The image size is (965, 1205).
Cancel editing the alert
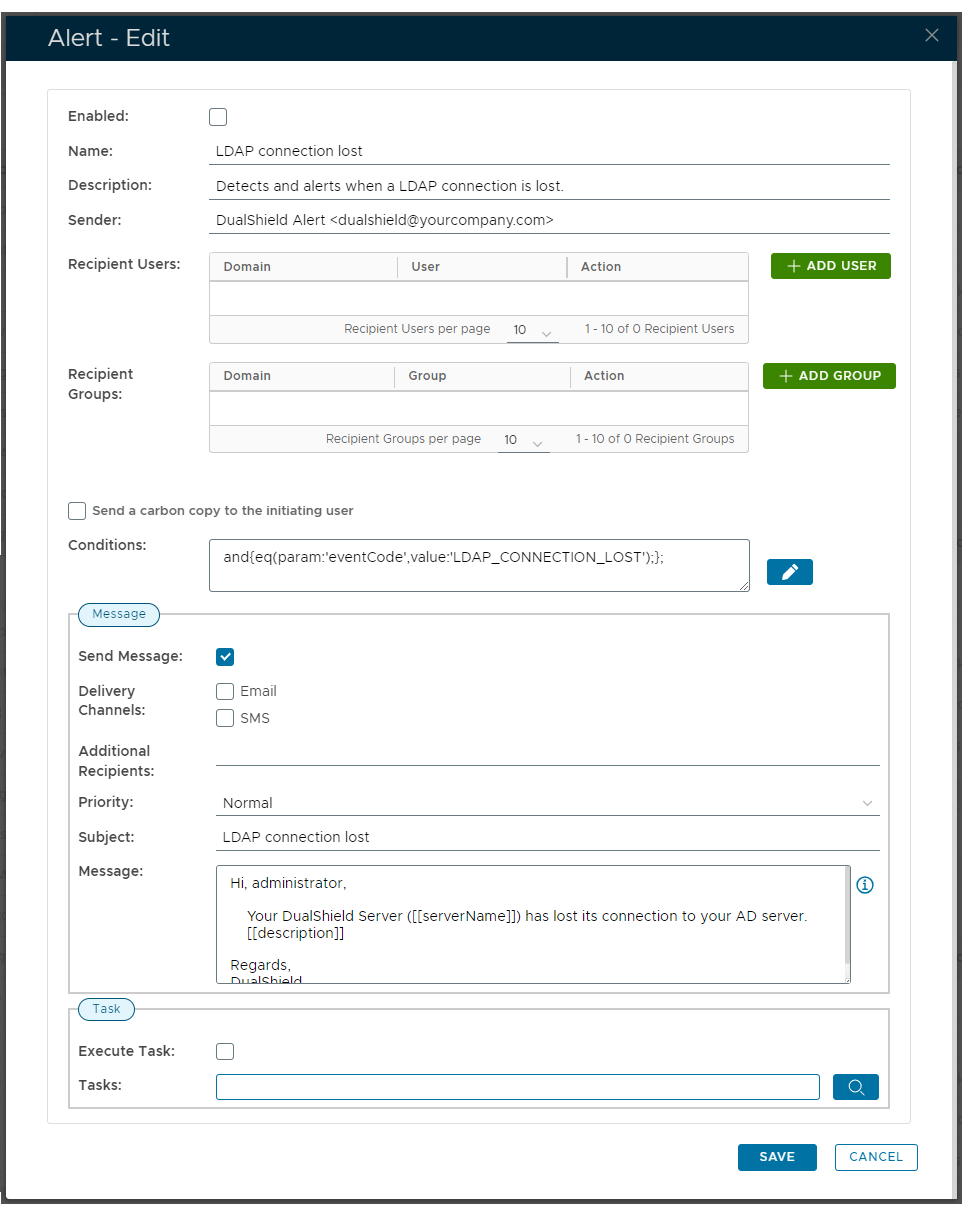click(876, 1157)
